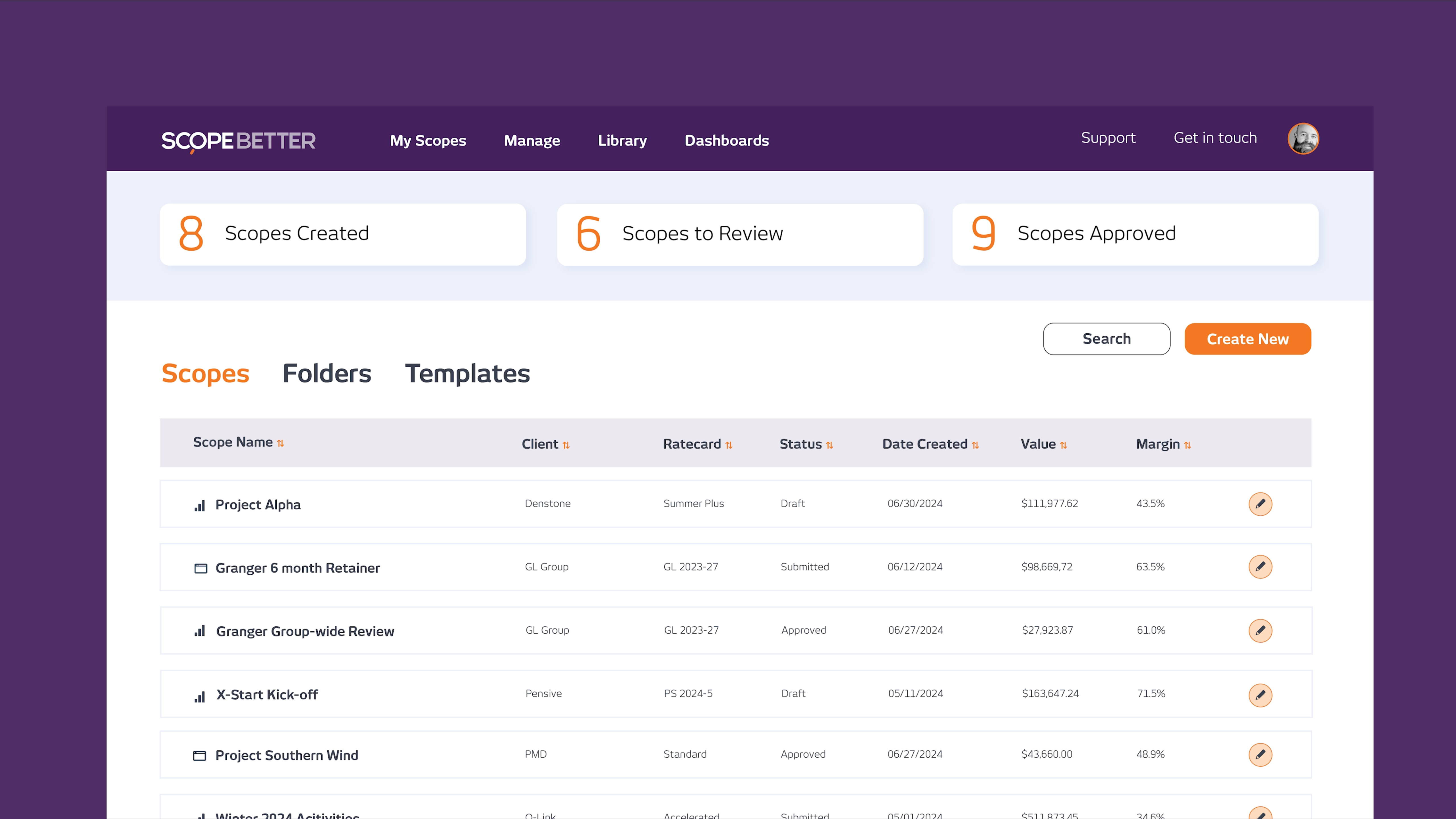Click the ScopeBetter logo
Screen dimensions: 1456x819
click(x=238, y=141)
